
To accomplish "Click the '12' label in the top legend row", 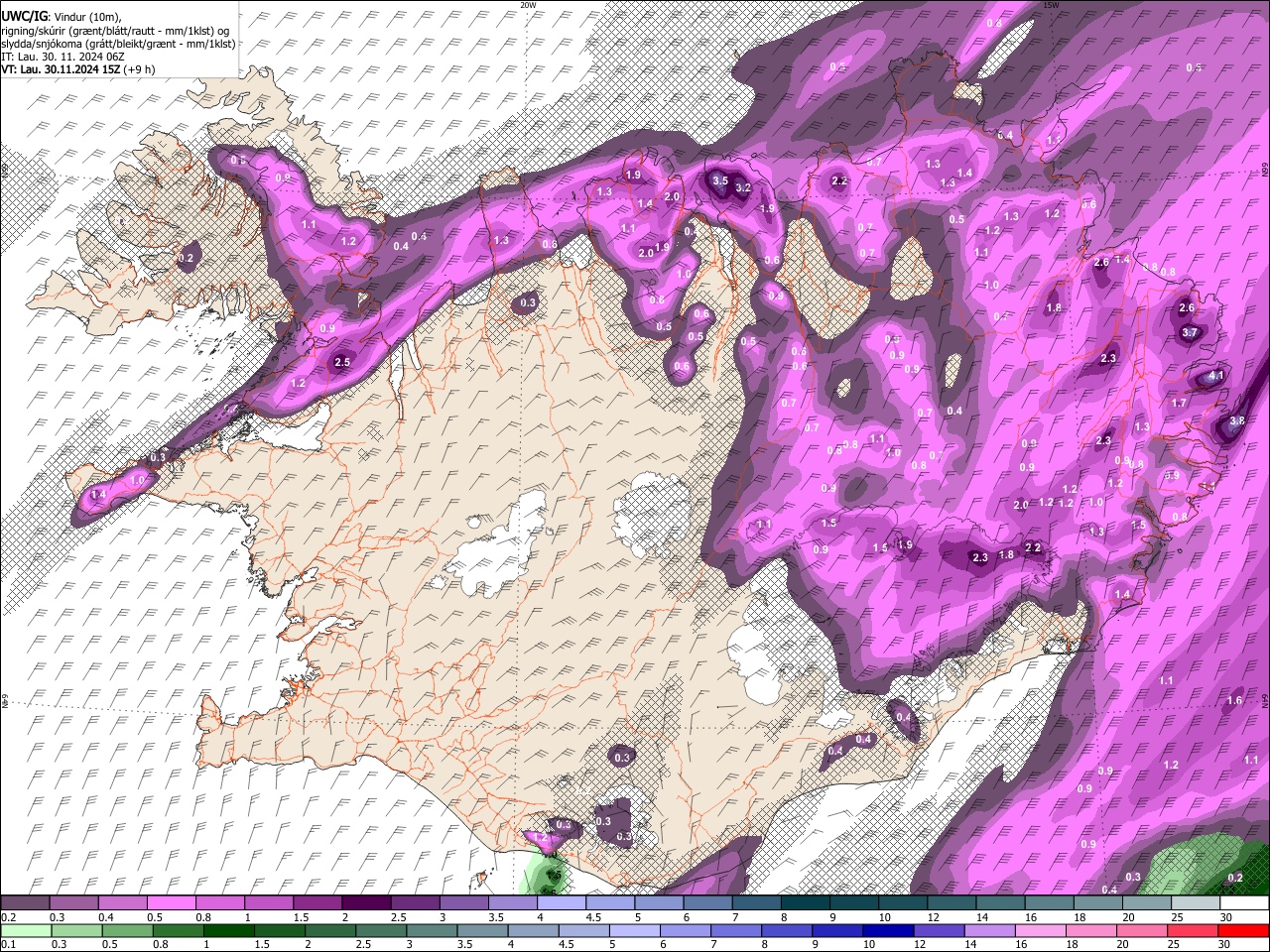I will pos(933,917).
